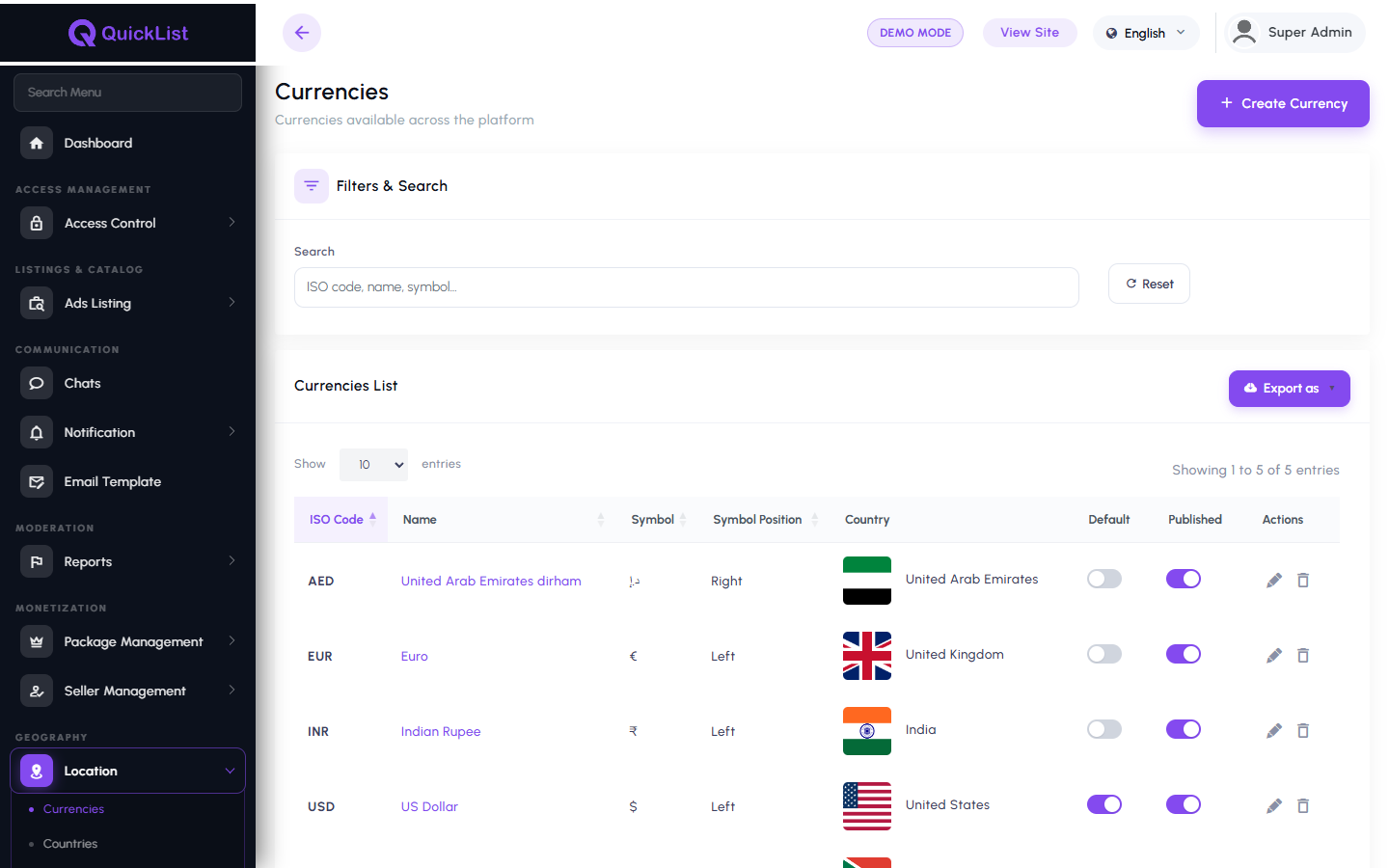Image resolution: width=1389 pixels, height=868 pixels.
Task: Open the Seller Management menu item
Action: pyautogui.click(x=127, y=691)
